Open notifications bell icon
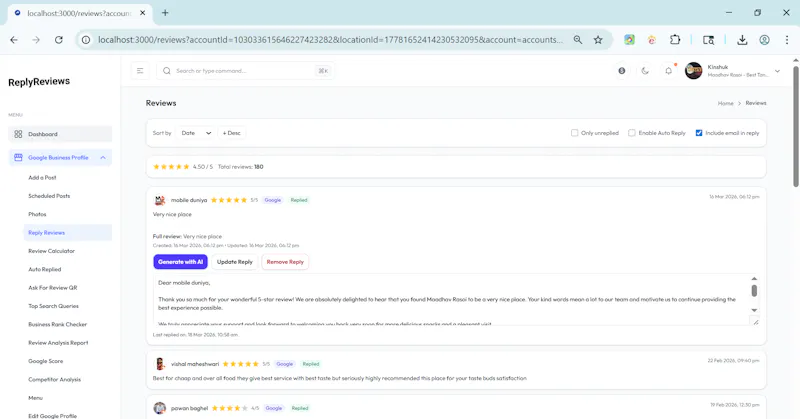This screenshot has width=800, height=419. [668, 71]
